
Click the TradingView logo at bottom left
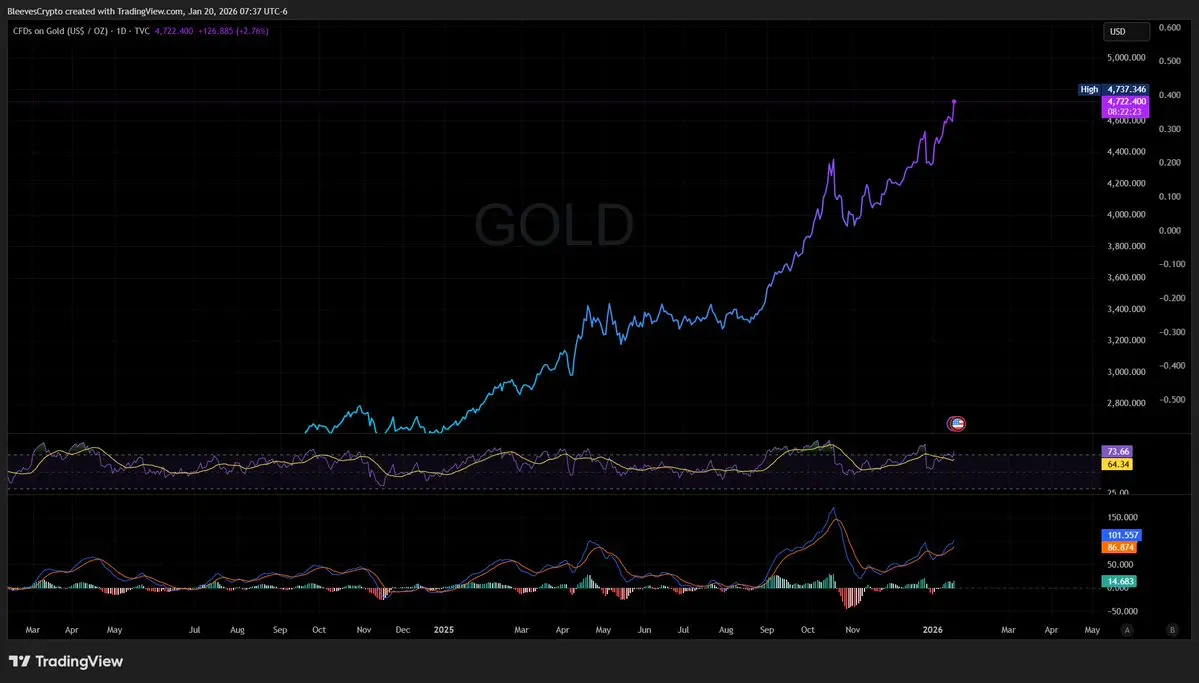pyautogui.click(x=66, y=662)
